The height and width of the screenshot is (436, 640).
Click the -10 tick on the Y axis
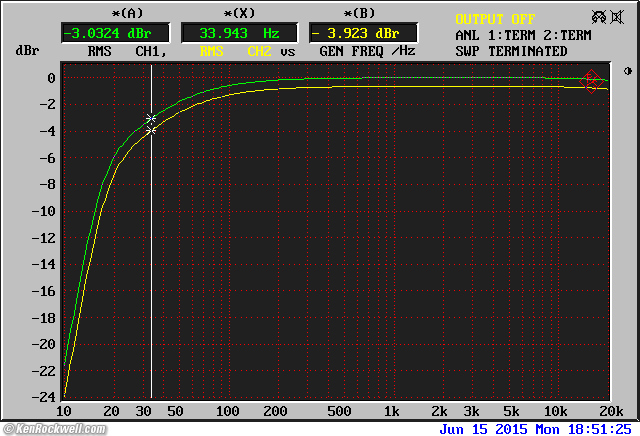coord(43,211)
